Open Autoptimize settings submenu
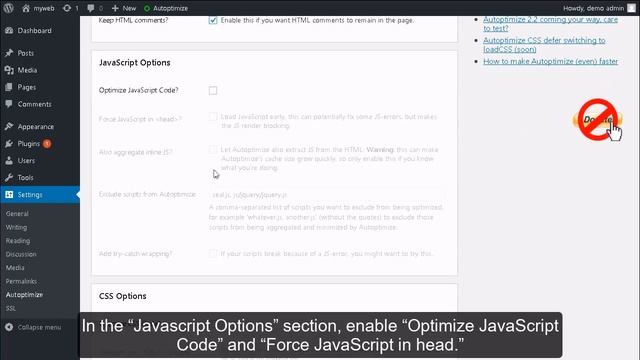 (24, 295)
